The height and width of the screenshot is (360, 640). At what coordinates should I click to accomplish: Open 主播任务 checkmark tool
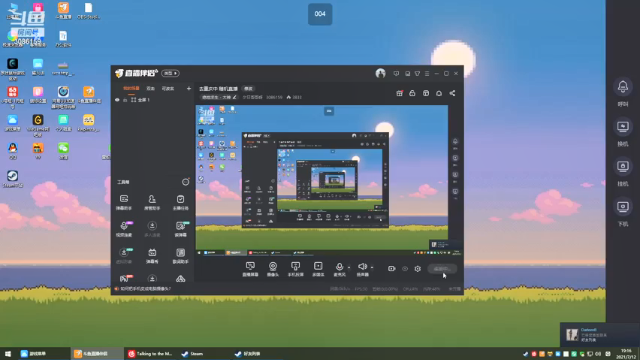(x=180, y=202)
